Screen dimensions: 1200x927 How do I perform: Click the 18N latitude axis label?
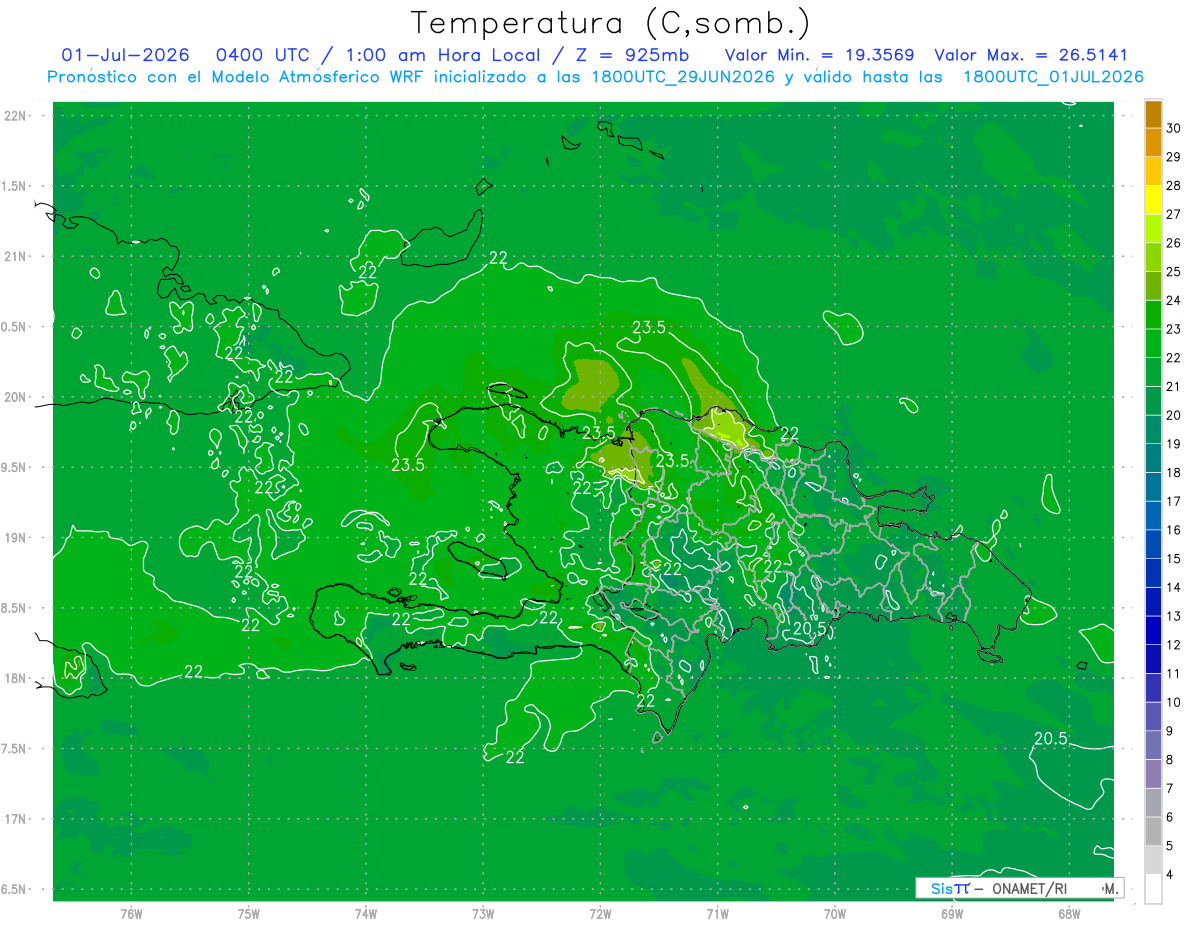[15, 678]
